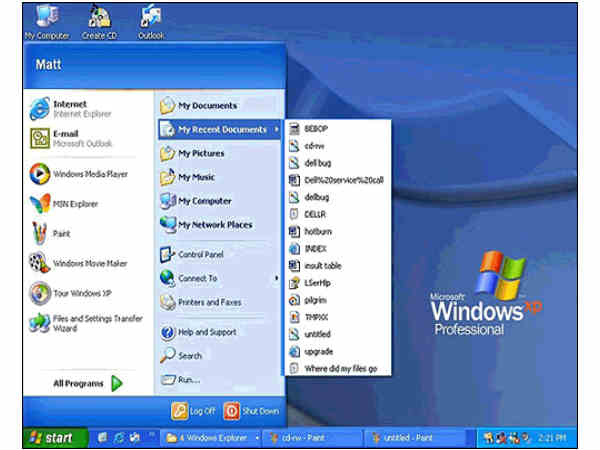Select the Create CD desktop icon

(99, 18)
